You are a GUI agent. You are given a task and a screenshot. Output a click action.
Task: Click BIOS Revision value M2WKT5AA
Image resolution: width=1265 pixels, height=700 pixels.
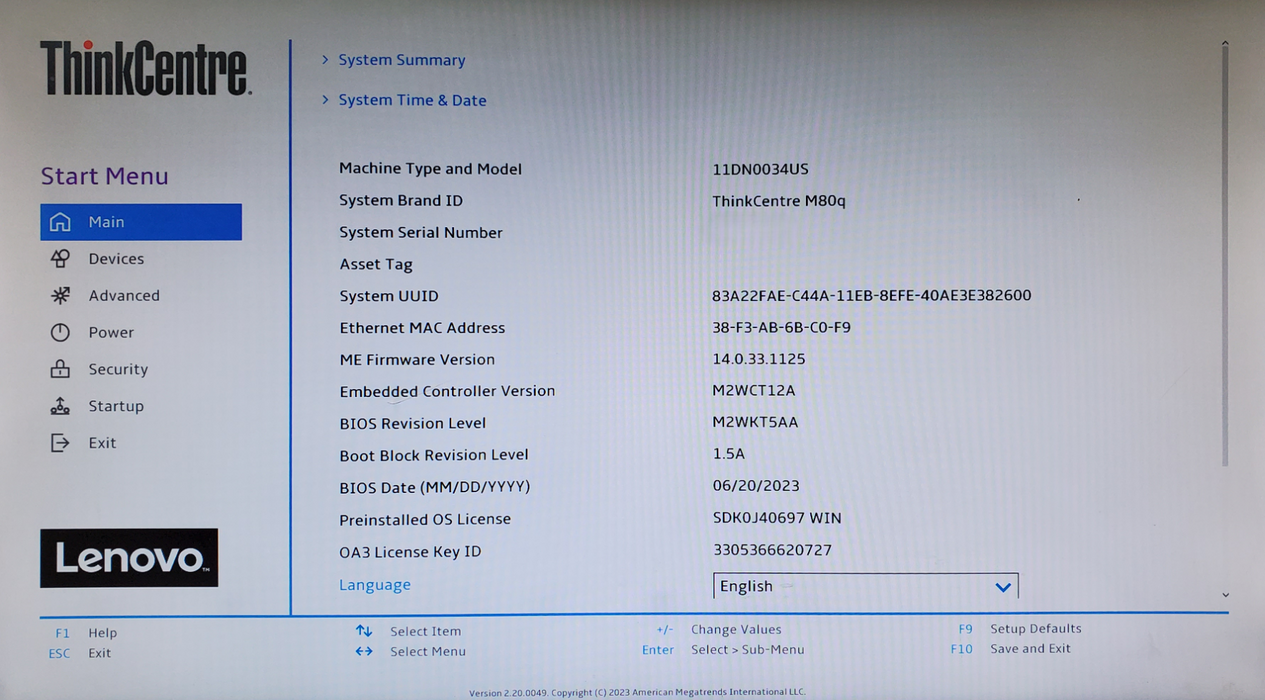(755, 422)
